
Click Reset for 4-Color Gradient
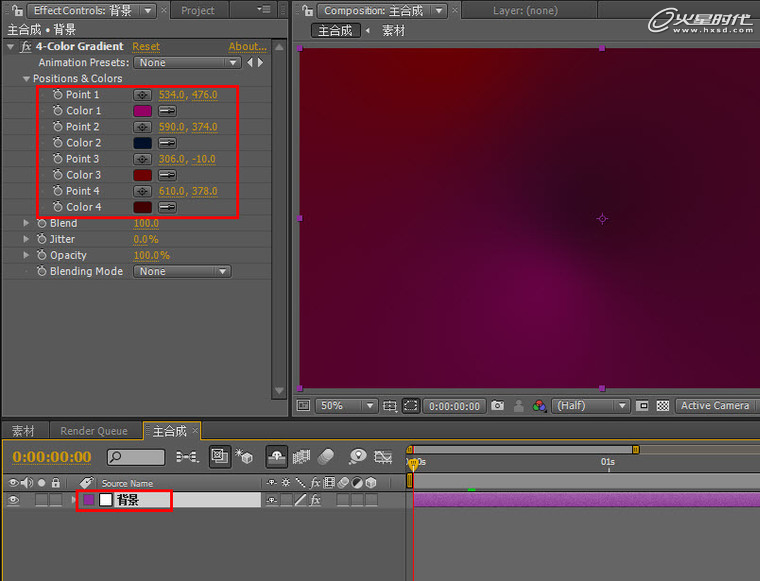coord(146,47)
